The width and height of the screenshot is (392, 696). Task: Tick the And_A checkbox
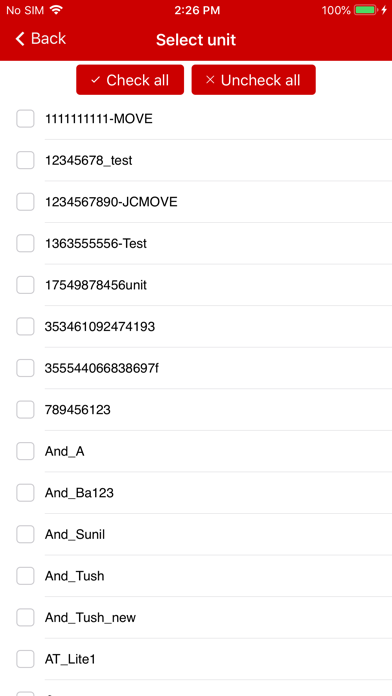pos(25,451)
